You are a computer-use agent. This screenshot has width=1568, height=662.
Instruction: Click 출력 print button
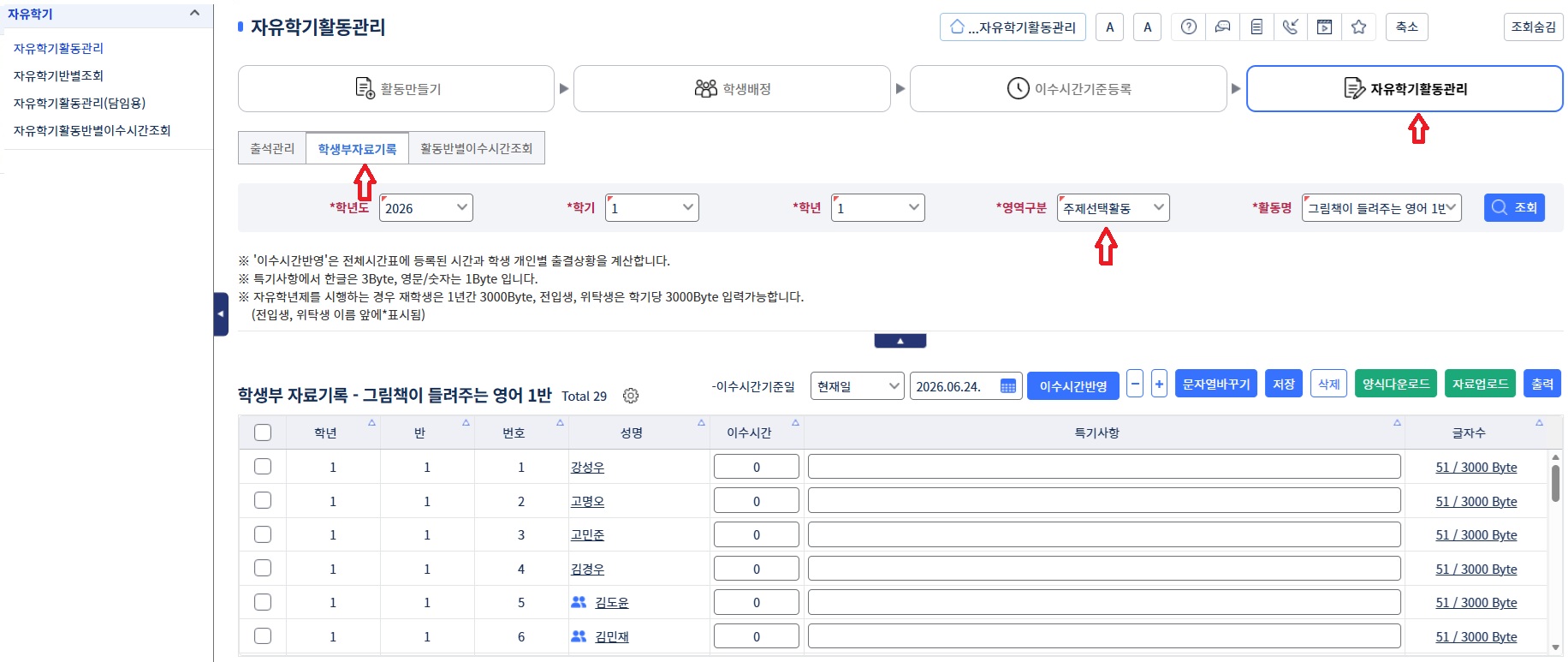tap(1542, 384)
